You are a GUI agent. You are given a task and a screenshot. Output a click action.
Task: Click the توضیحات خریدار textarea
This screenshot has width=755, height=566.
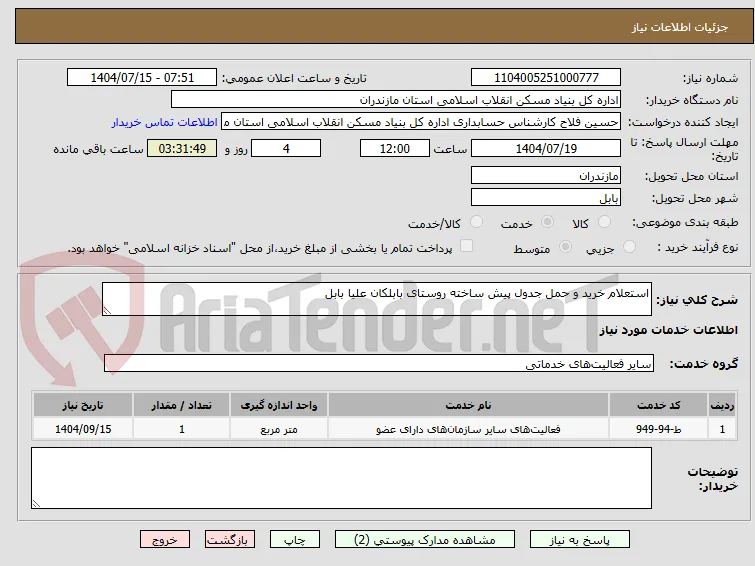point(341,478)
